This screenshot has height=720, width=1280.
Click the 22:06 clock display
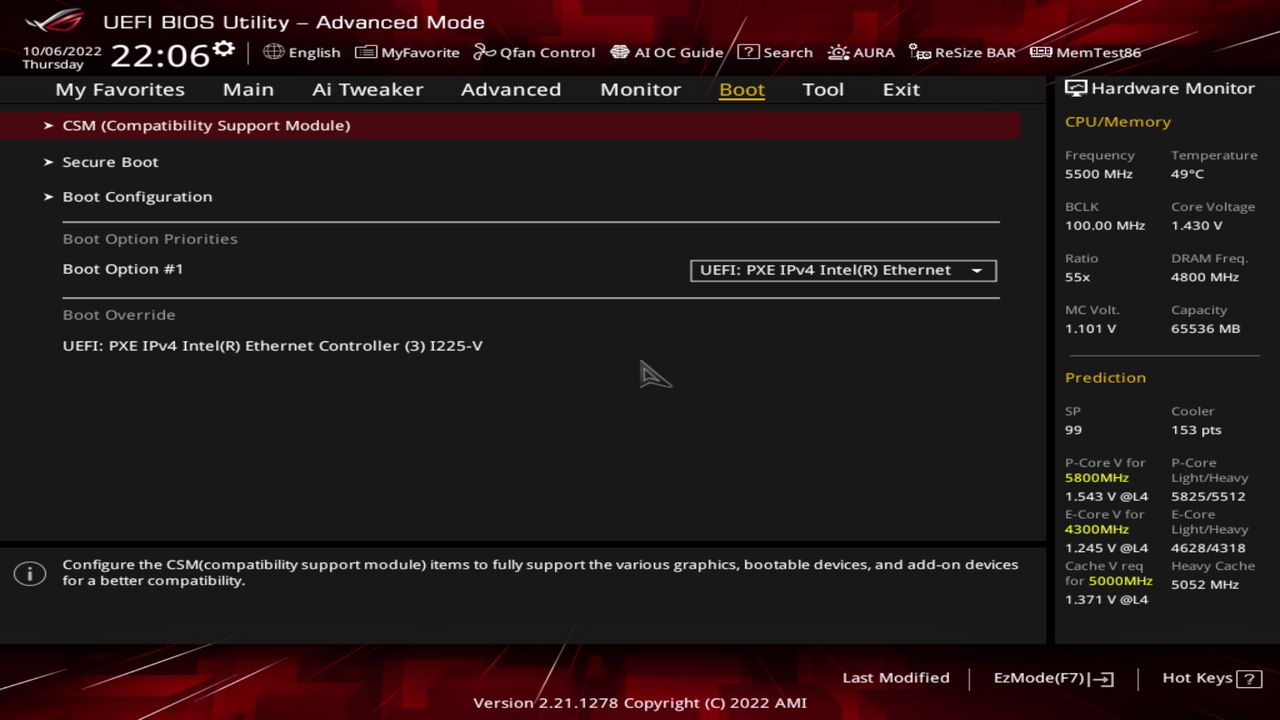(159, 56)
